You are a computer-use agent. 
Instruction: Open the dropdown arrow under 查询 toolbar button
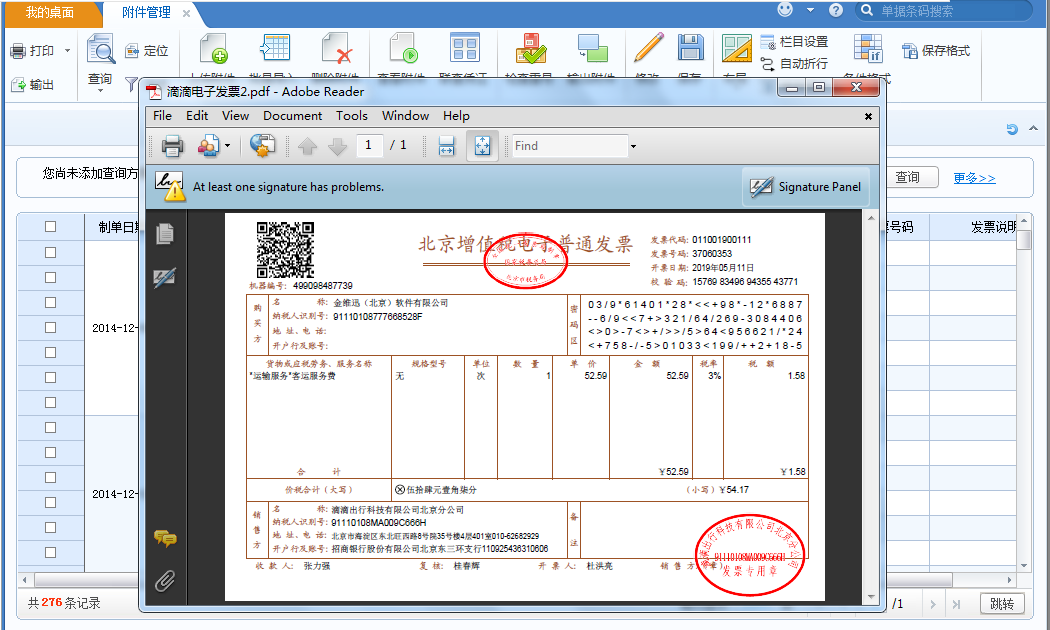[x=100, y=90]
